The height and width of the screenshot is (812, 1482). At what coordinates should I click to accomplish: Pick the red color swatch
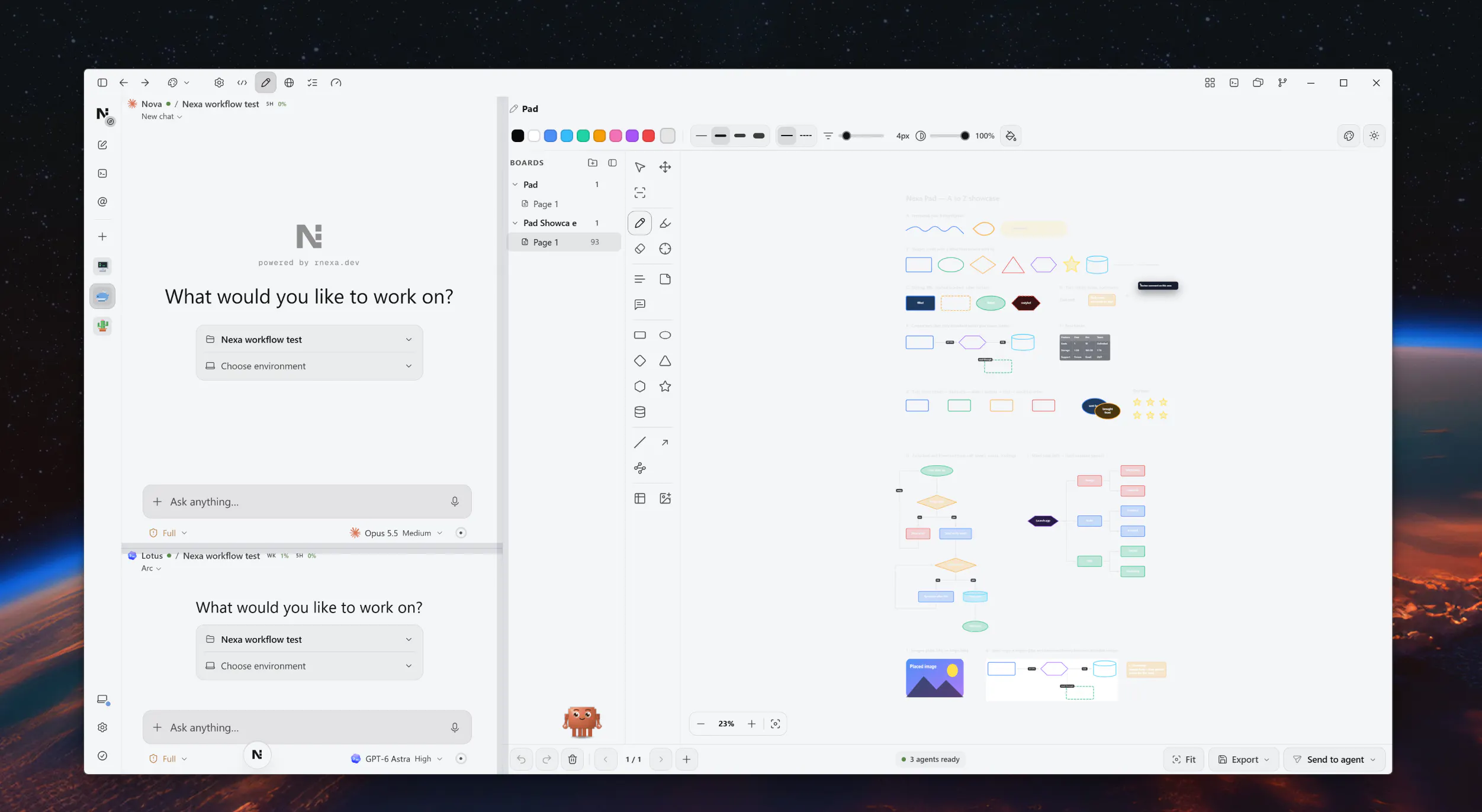click(x=648, y=136)
